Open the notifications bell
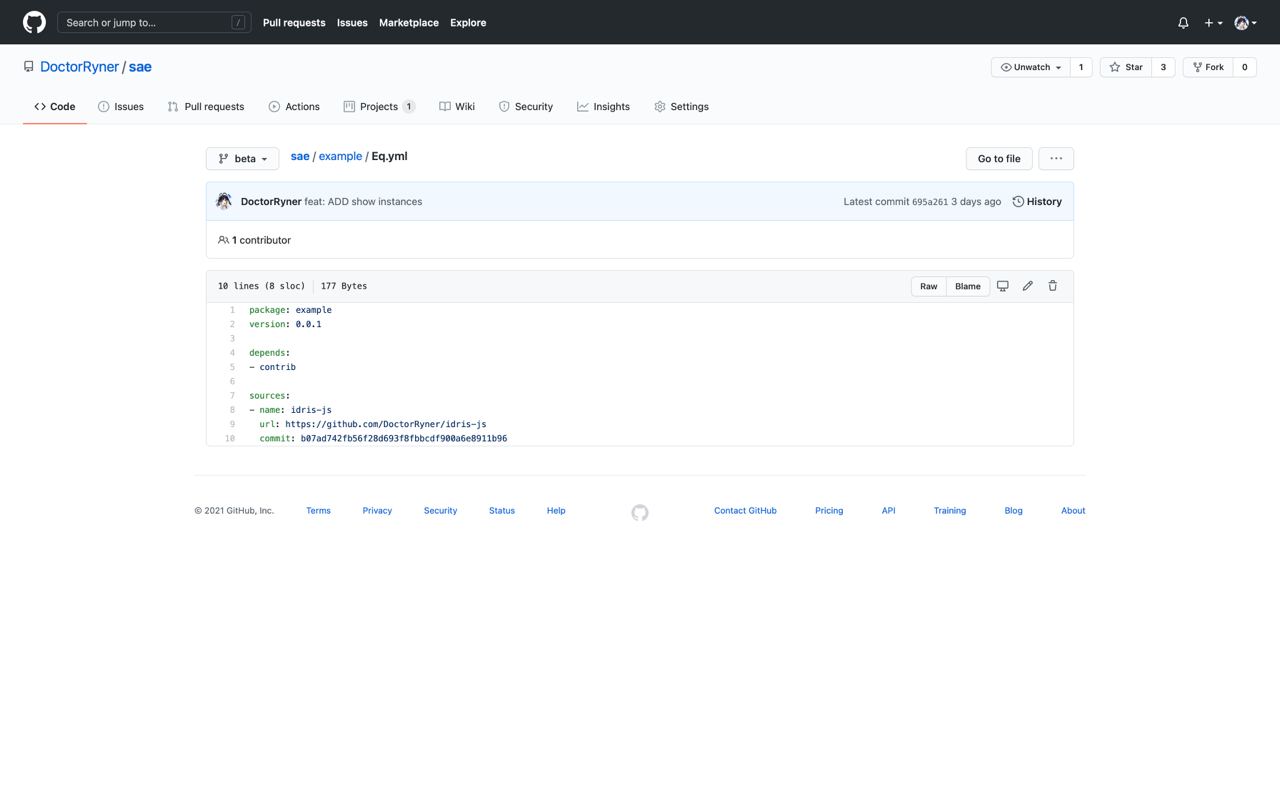The image size is (1280, 800). click(1183, 22)
